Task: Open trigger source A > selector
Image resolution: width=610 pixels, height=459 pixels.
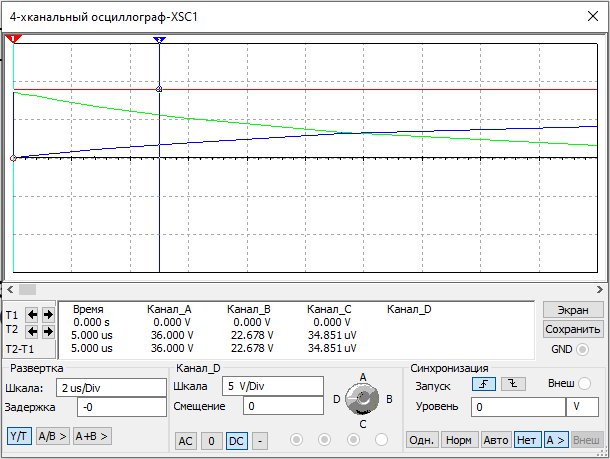Action: tap(556, 440)
